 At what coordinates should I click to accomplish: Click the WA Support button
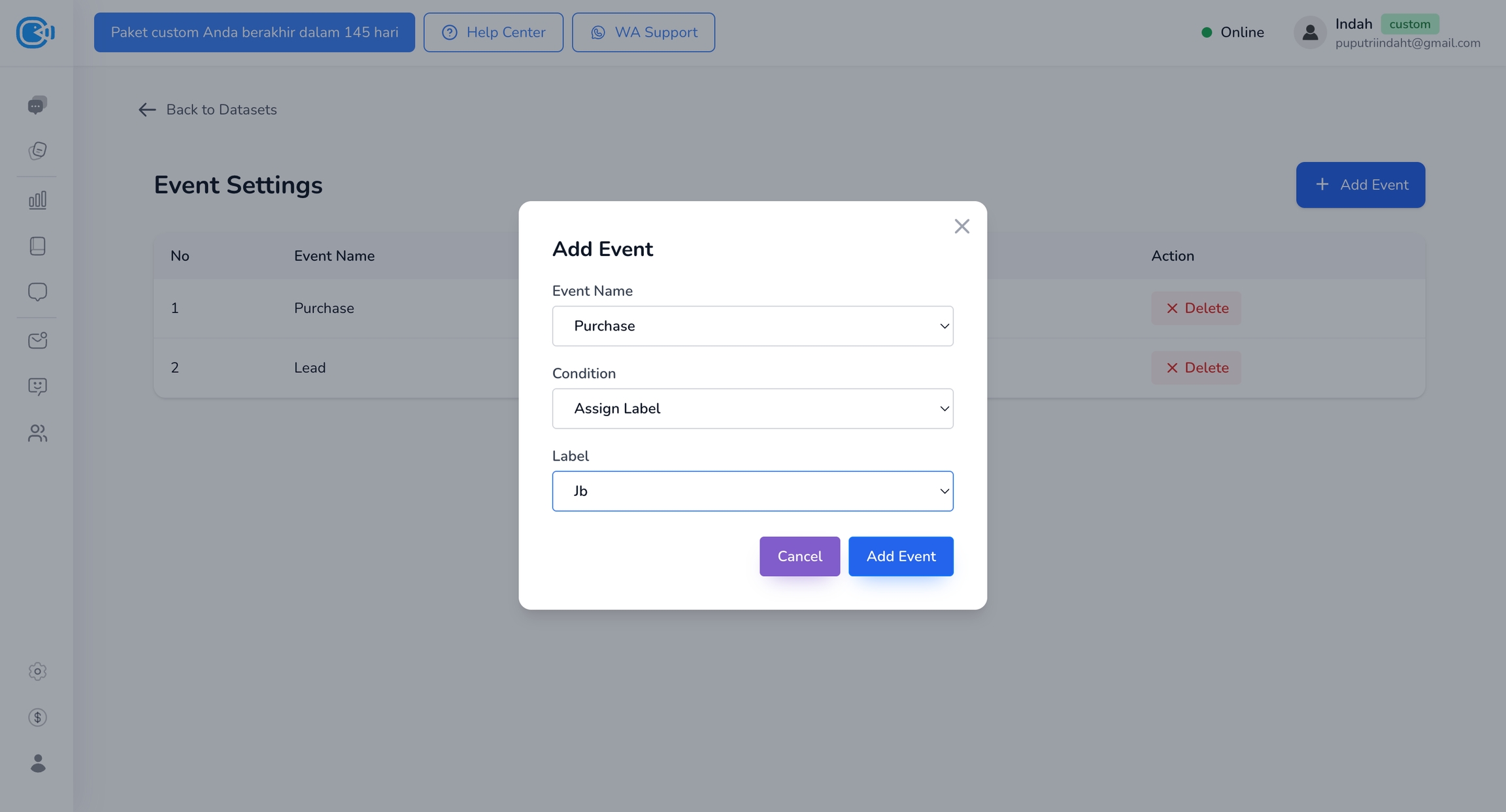click(643, 33)
